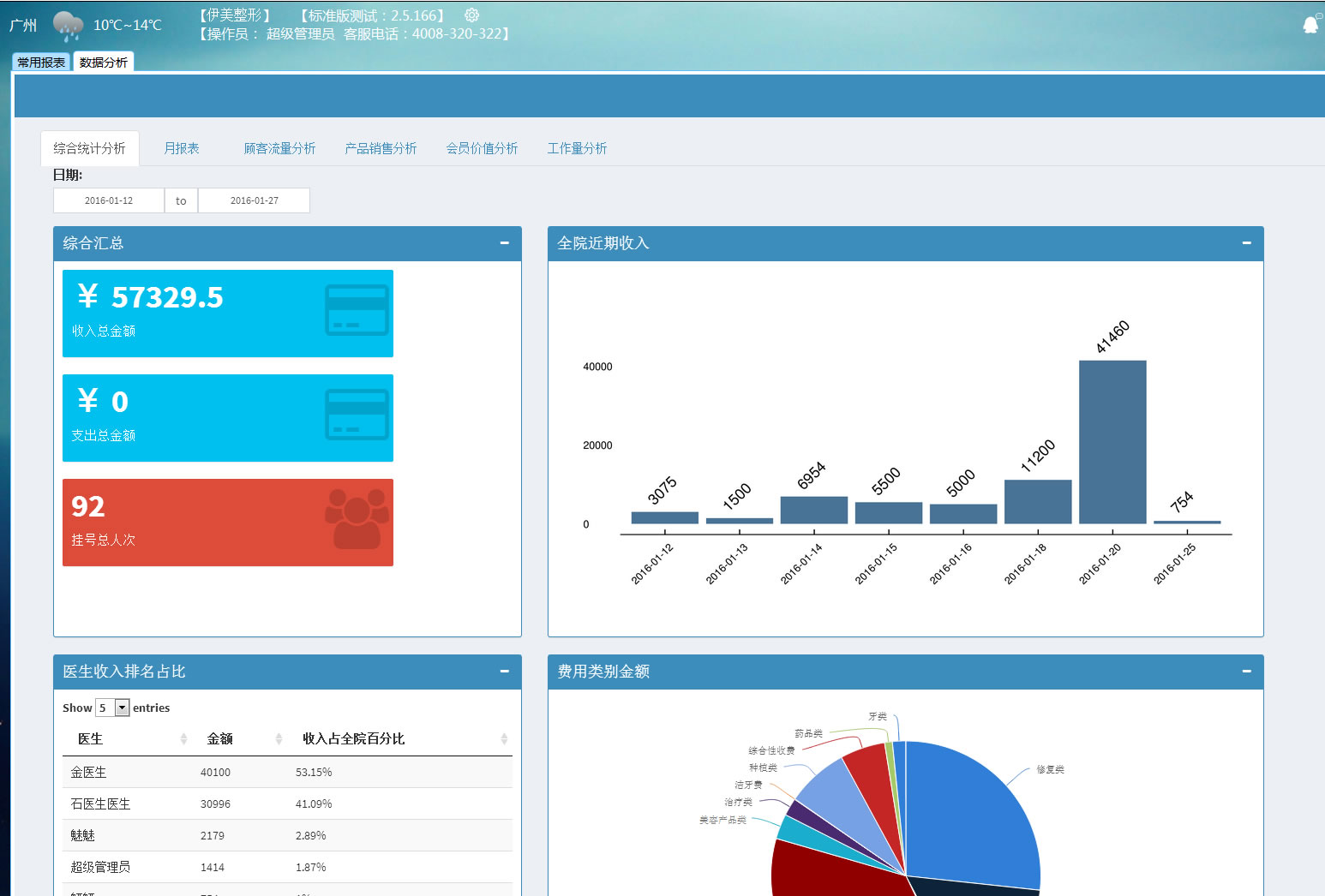Click the rainy weather icon
The height and width of the screenshot is (896, 1325).
68,27
